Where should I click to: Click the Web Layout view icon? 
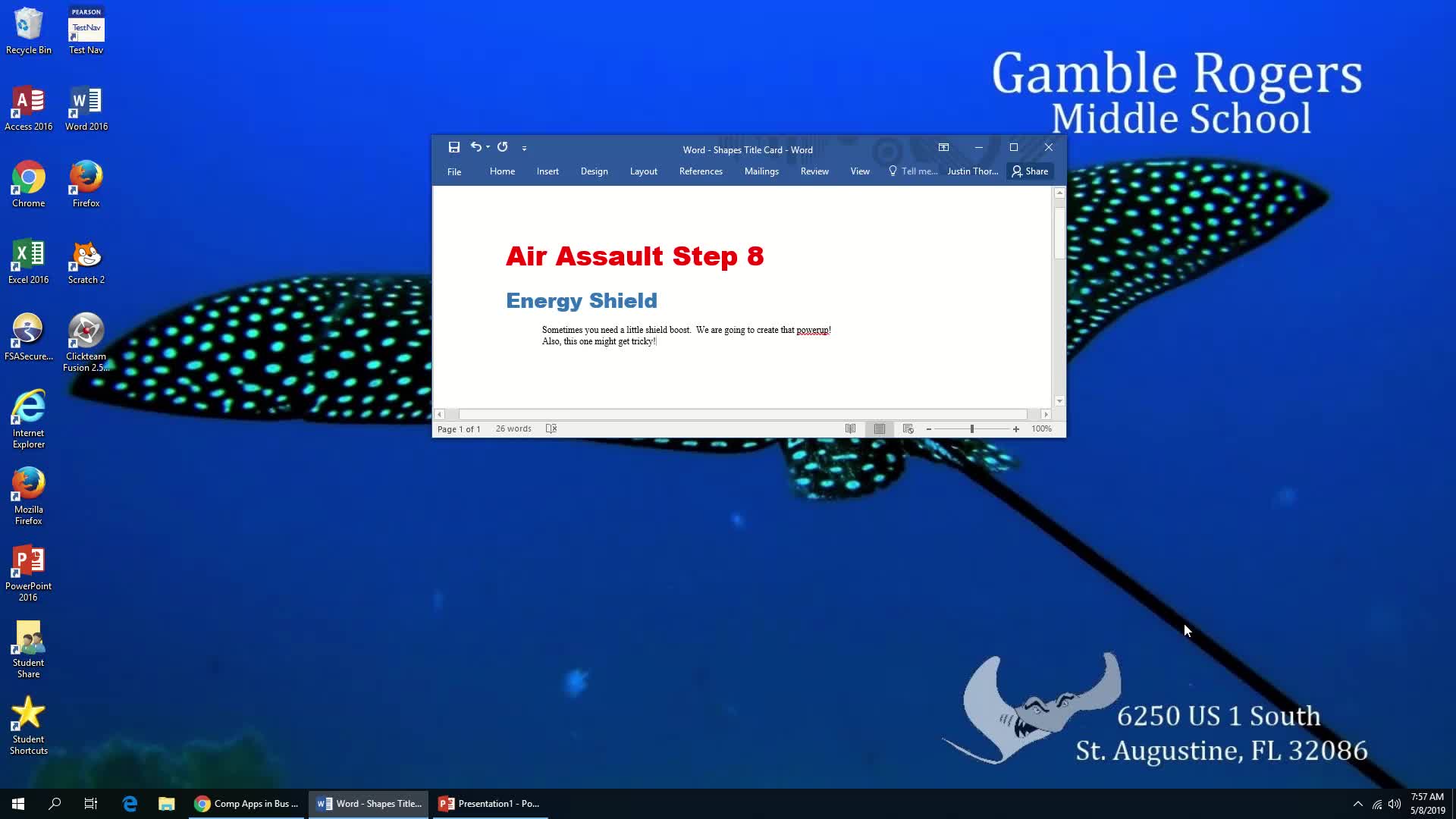908,429
